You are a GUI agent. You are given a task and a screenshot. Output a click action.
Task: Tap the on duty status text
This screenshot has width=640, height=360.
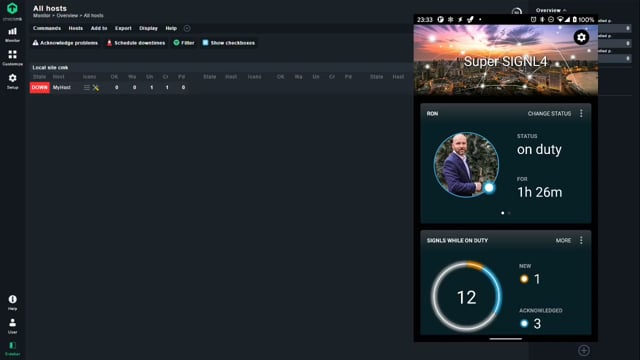click(539, 149)
